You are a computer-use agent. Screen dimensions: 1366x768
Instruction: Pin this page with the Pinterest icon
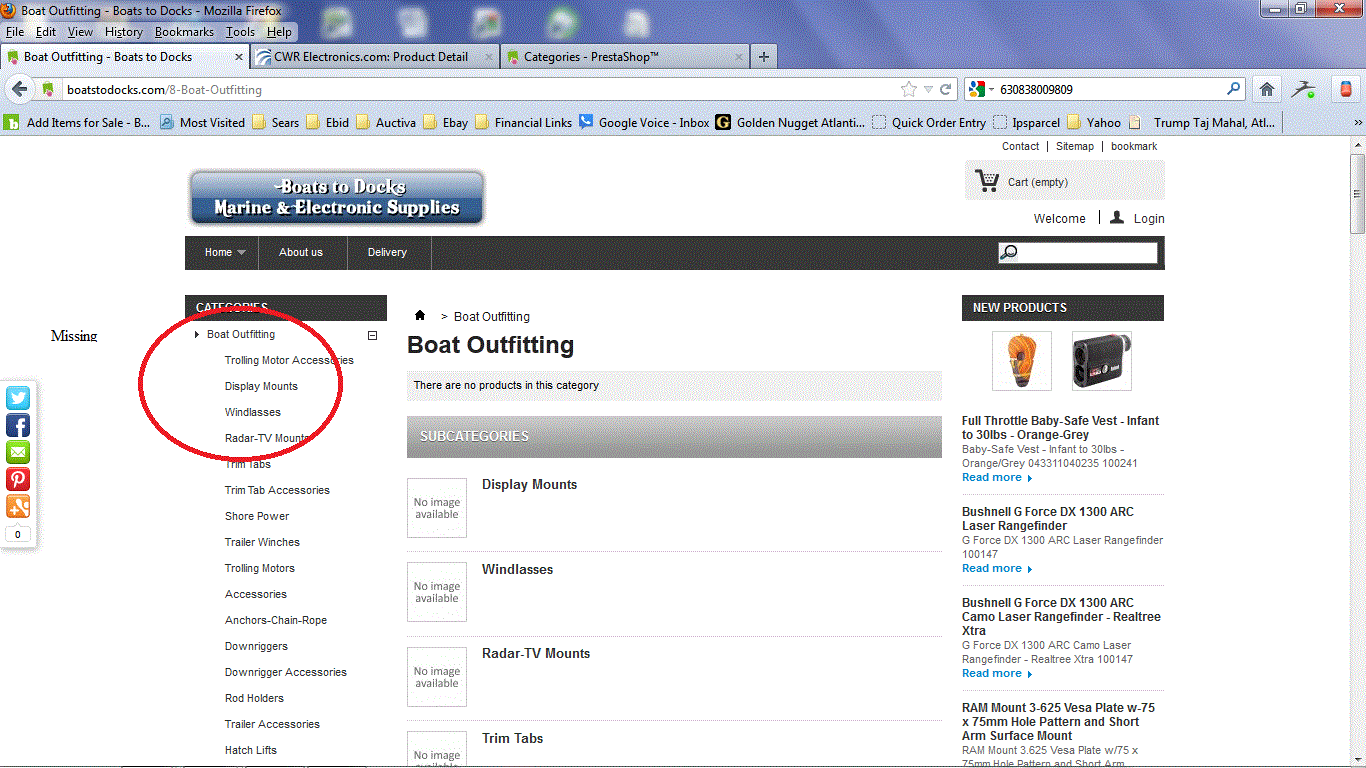click(18, 479)
